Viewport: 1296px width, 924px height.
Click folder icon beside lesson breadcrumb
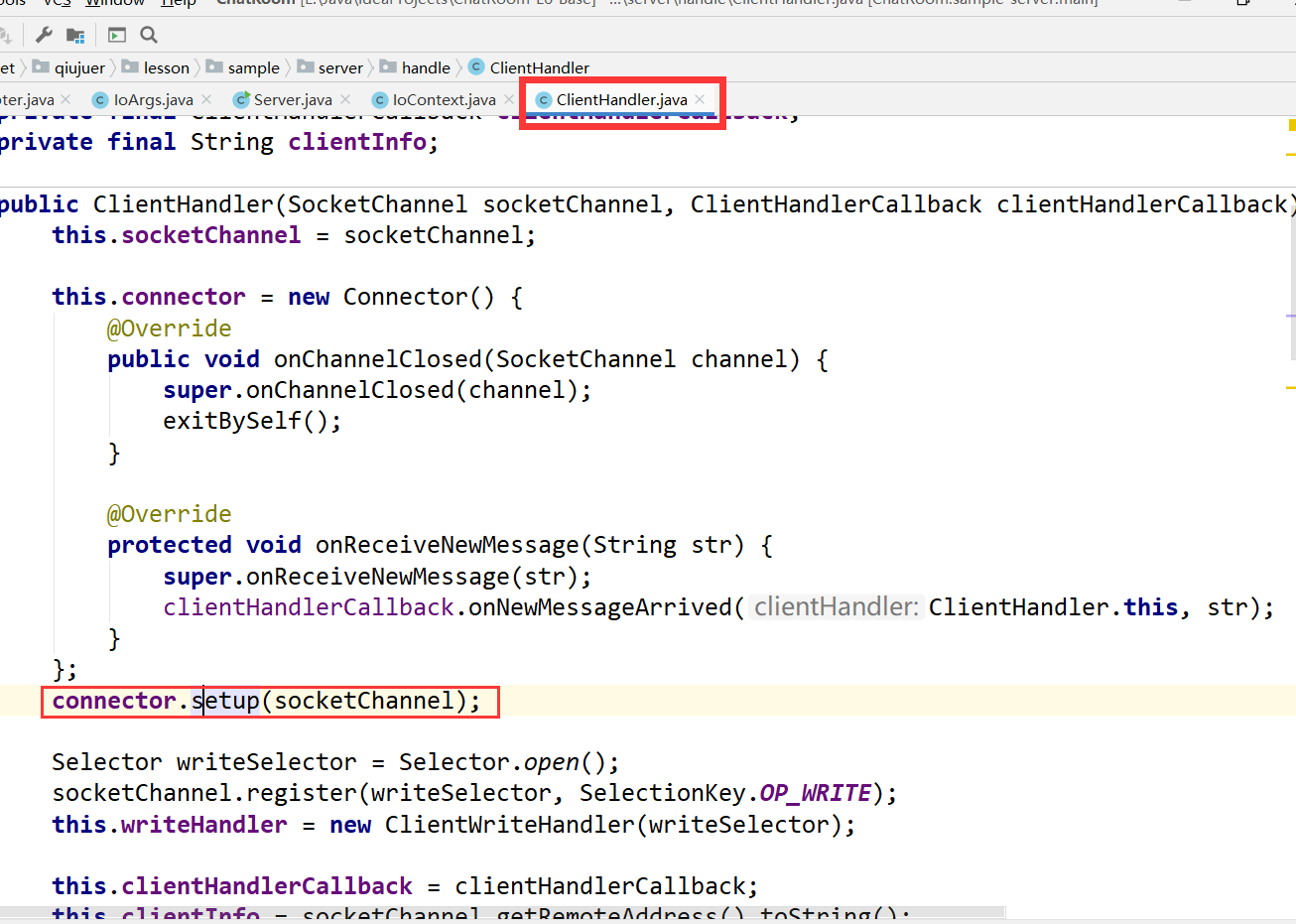click(x=130, y=66)
